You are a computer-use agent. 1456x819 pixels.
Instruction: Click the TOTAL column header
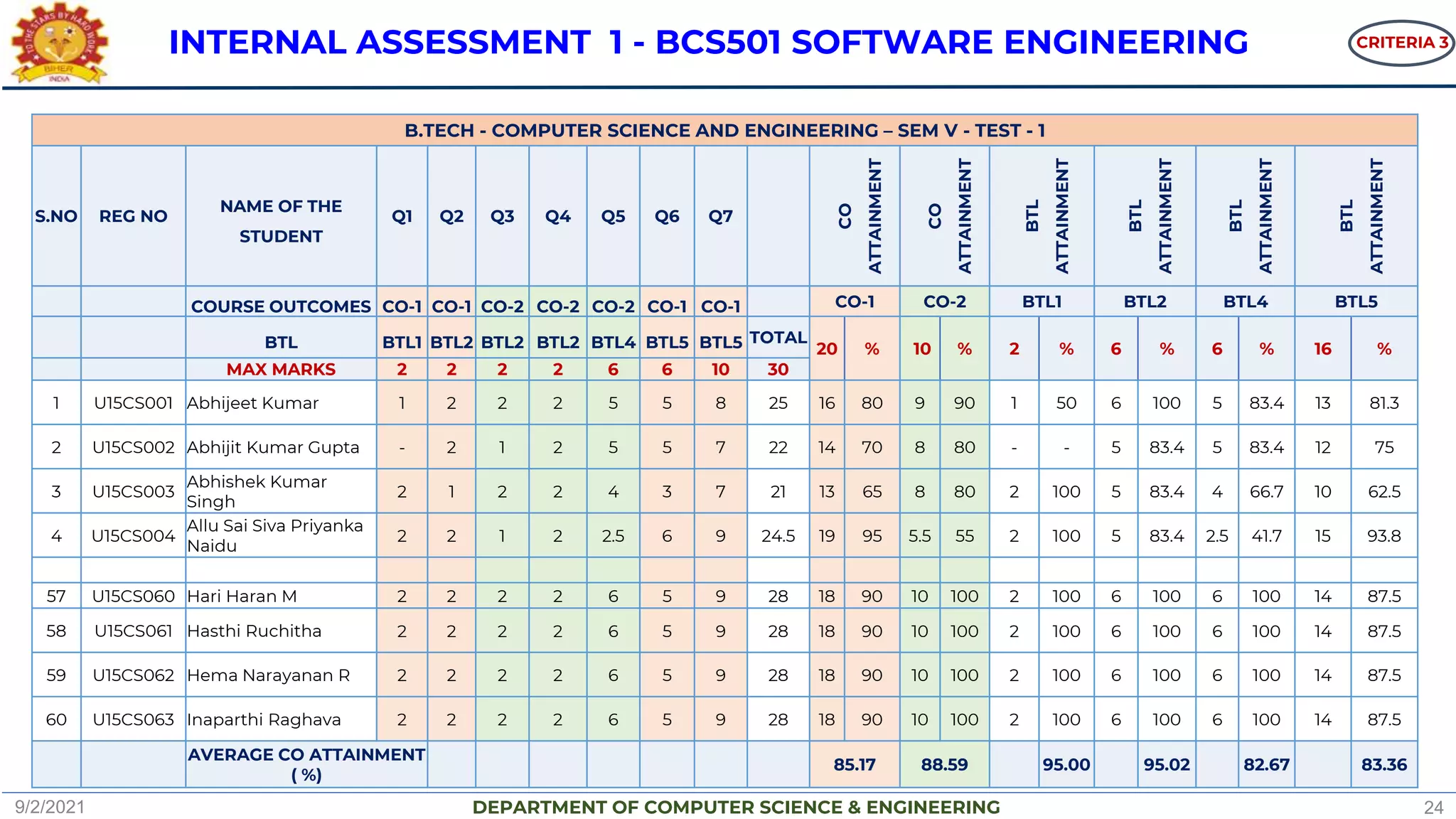(778, 338)
